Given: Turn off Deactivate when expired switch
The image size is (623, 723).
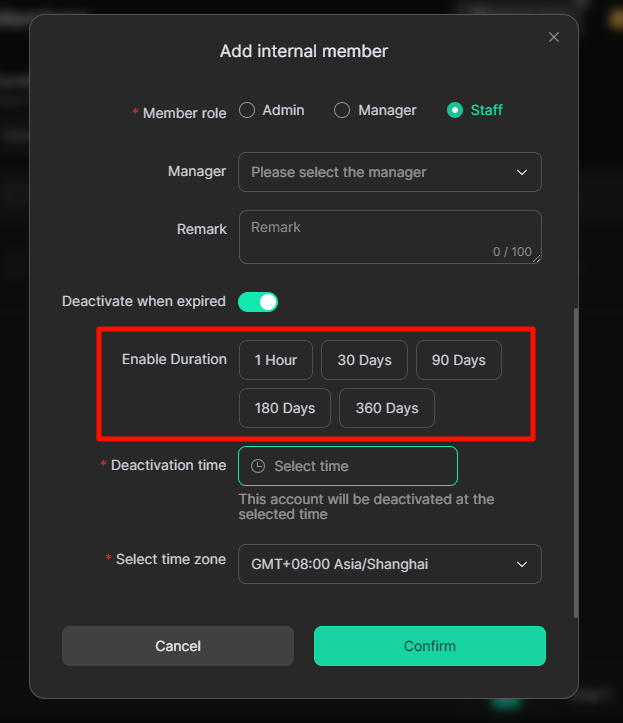Looking at the screenshot, I should tap(257, 301).
